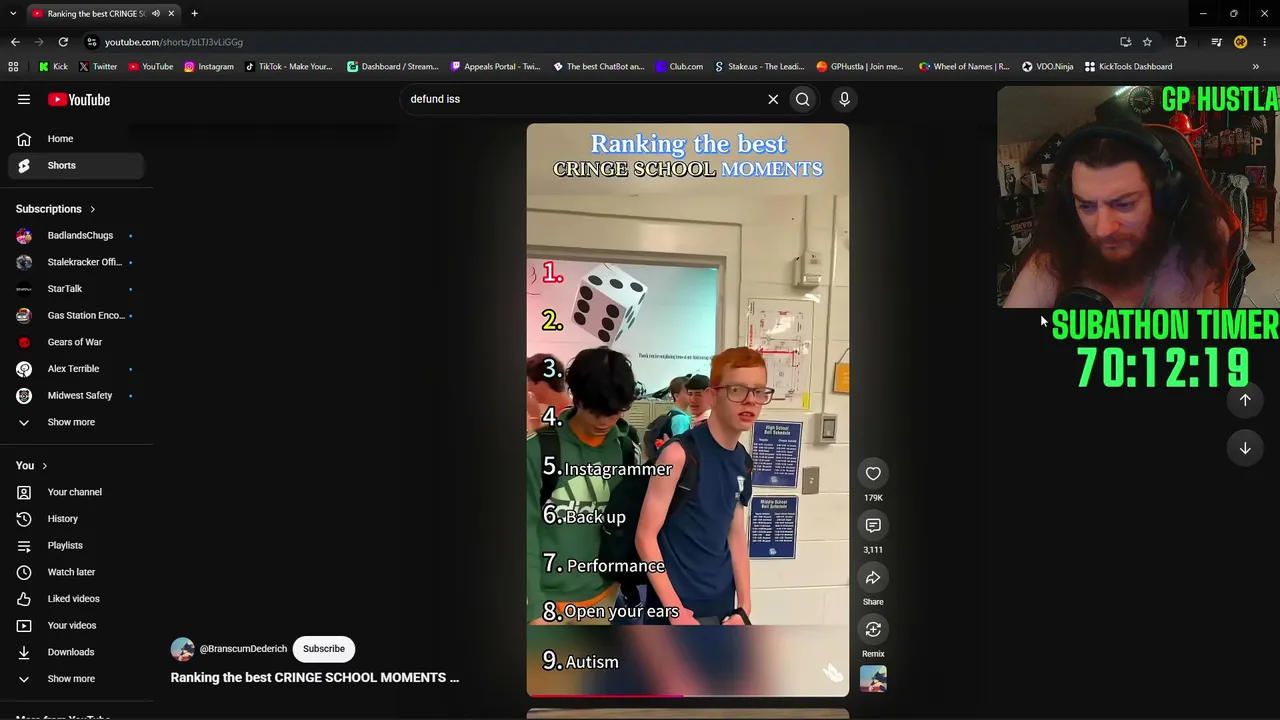Open the comments on this short
Image resolution: width=1280 pixels, height=720 pixels.
pos(873,525)
